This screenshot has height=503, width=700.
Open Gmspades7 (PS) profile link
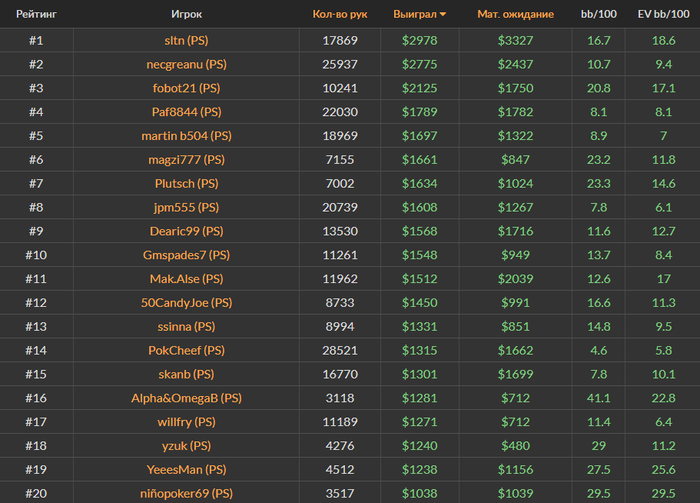tap(186, 256)
